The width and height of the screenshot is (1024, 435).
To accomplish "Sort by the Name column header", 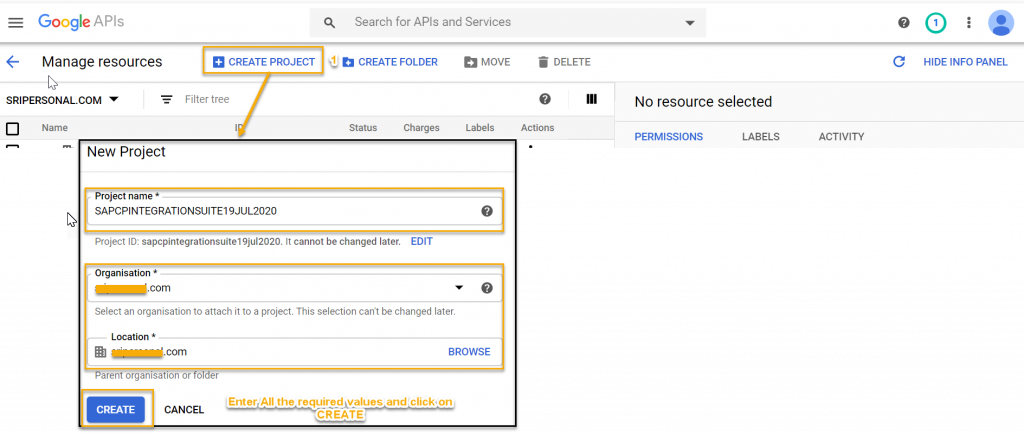I will coord(54,128).
